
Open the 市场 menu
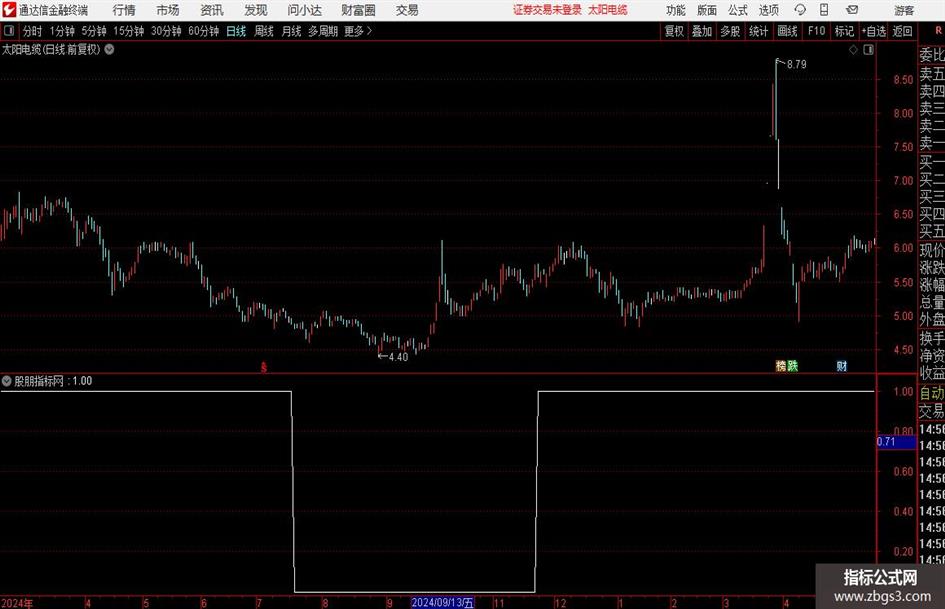(x=168, y=10)
